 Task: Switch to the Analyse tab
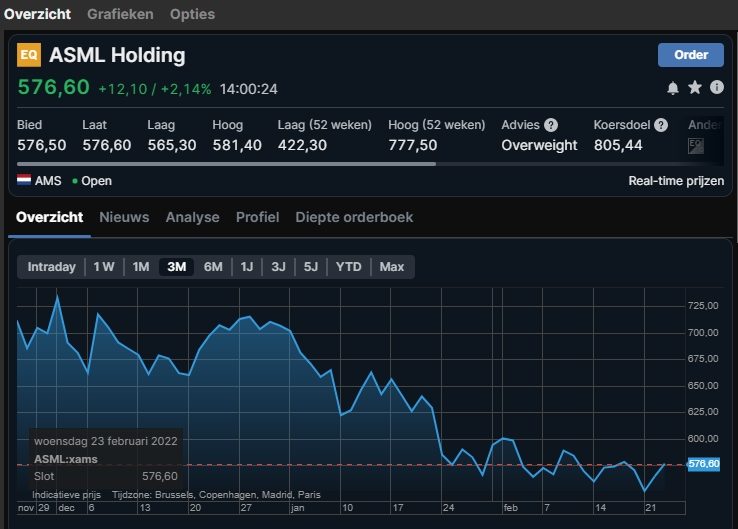coord(192,217)
